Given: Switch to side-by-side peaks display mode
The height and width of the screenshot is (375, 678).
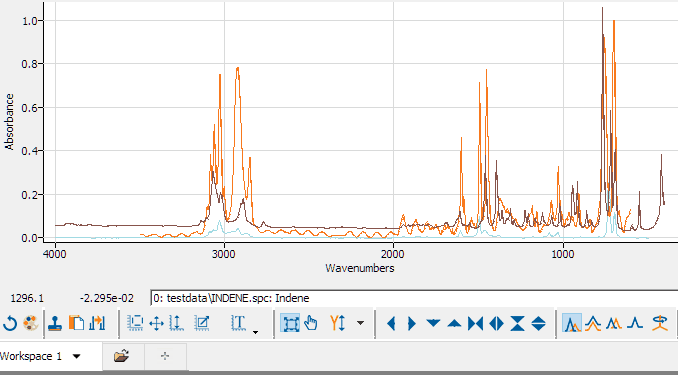Looking at the screenshot, I should pos(614,323).
